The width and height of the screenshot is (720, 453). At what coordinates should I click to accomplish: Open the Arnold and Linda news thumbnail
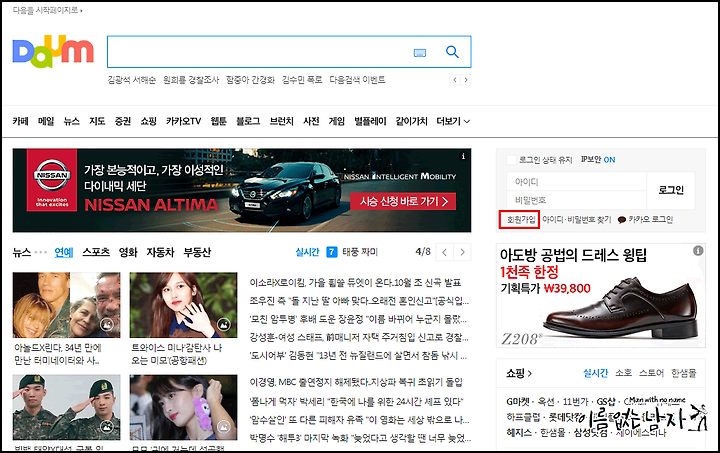pyautogui.click(x=67, y=305)
